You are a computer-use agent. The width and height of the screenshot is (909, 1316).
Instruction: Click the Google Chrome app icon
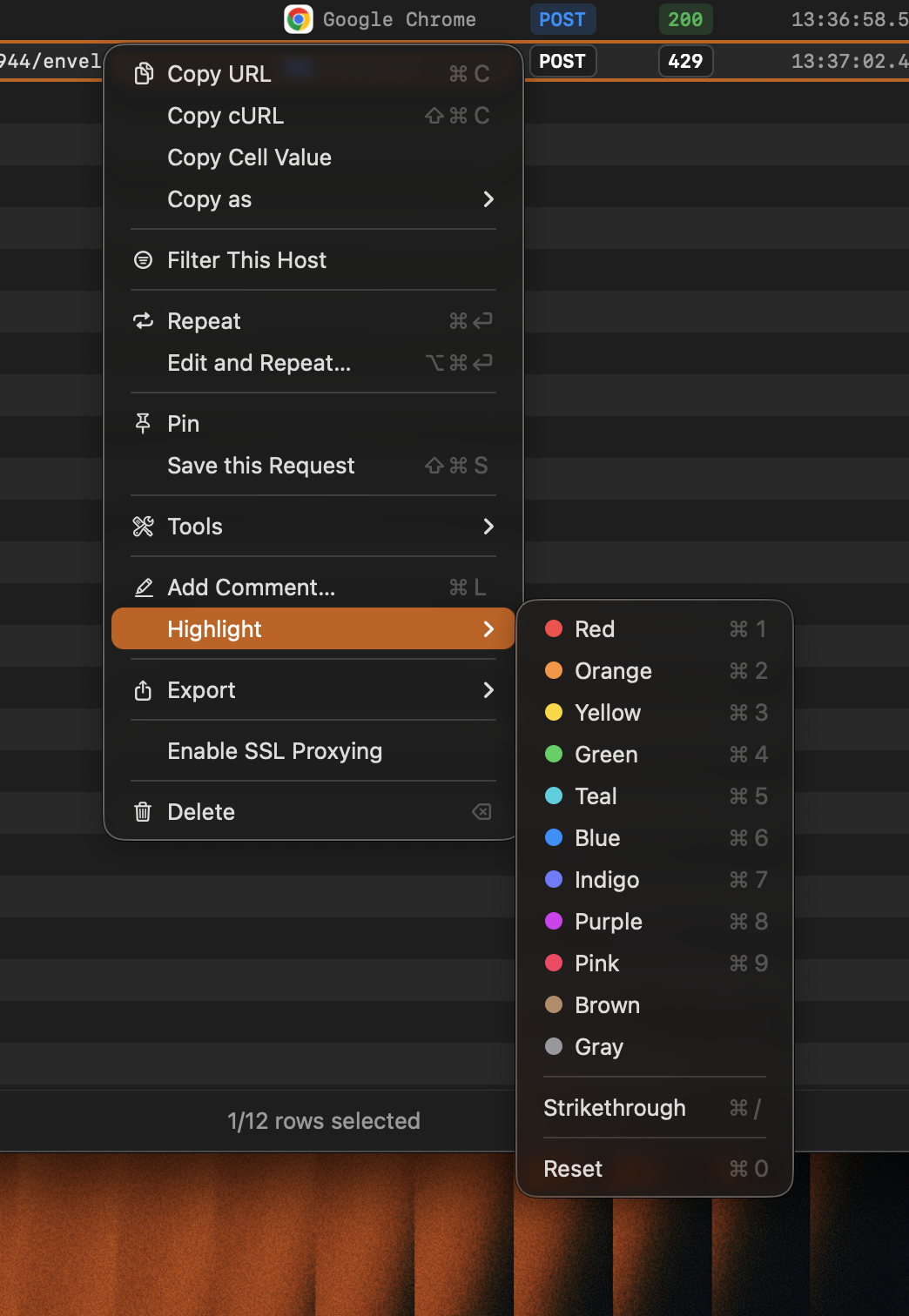click(299, 19)
